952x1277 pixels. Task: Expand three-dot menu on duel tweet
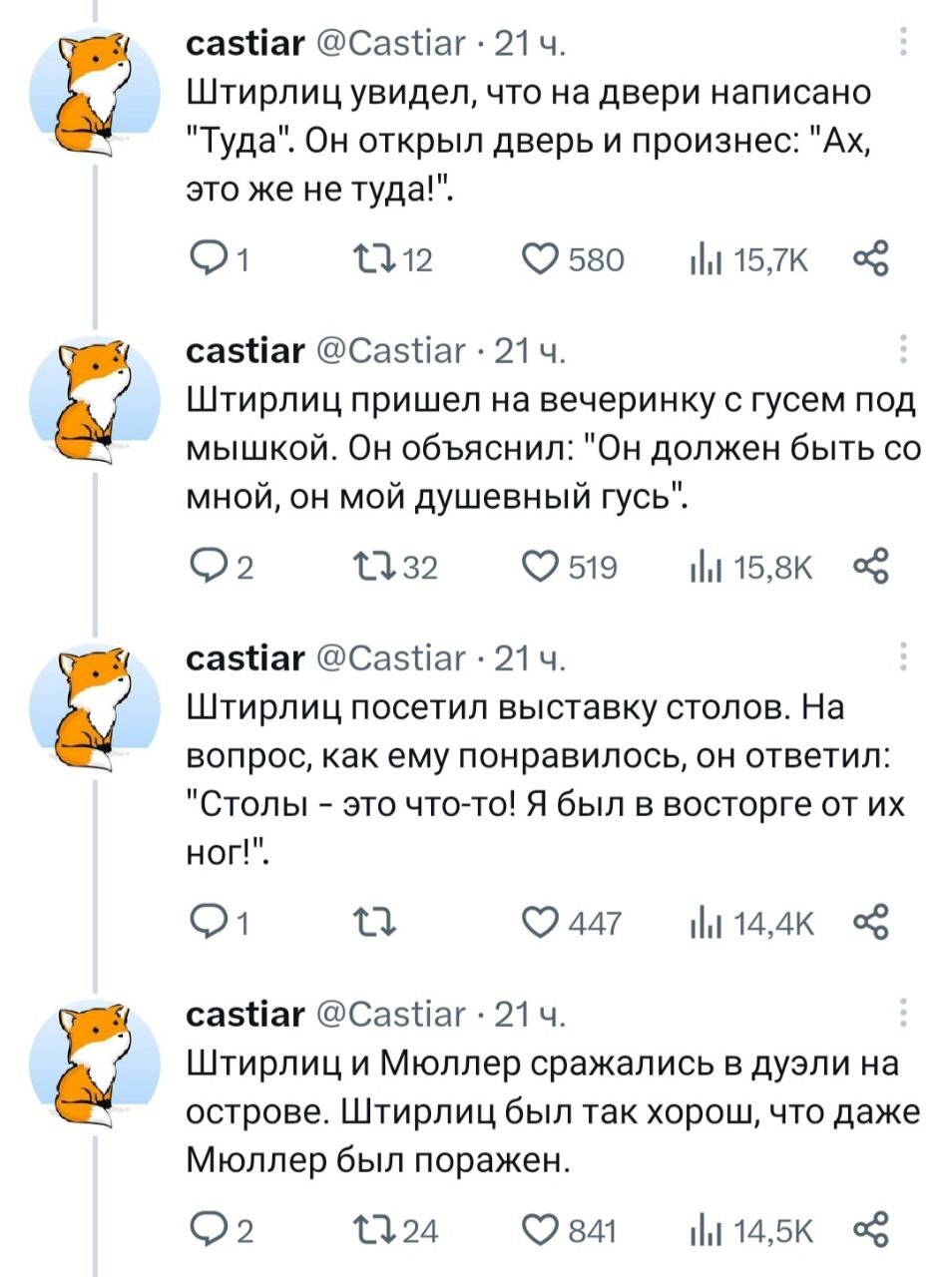pyautogui.click(x=903, y=1014)
